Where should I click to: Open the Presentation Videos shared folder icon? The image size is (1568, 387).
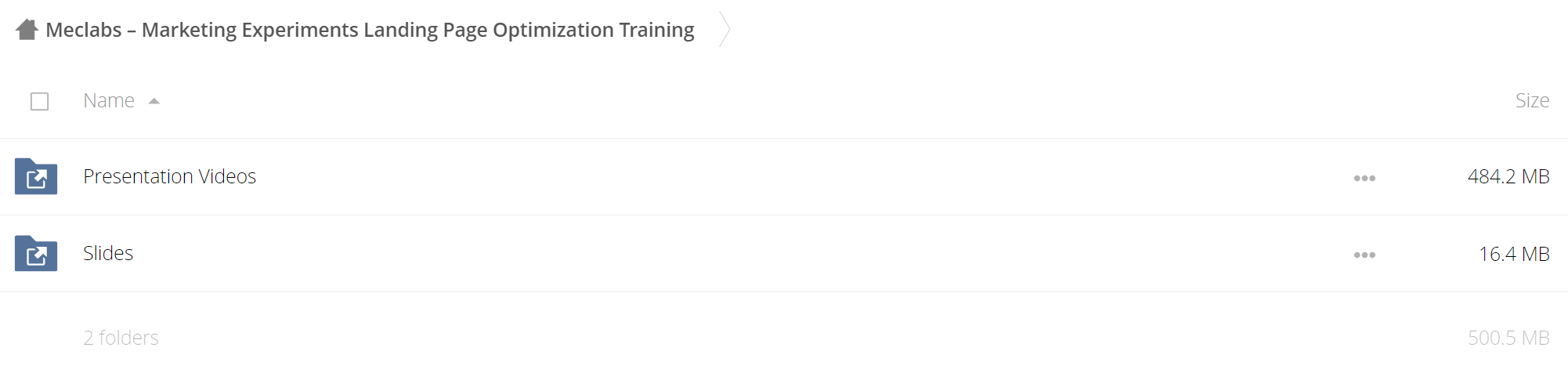(x=36, y=176)
